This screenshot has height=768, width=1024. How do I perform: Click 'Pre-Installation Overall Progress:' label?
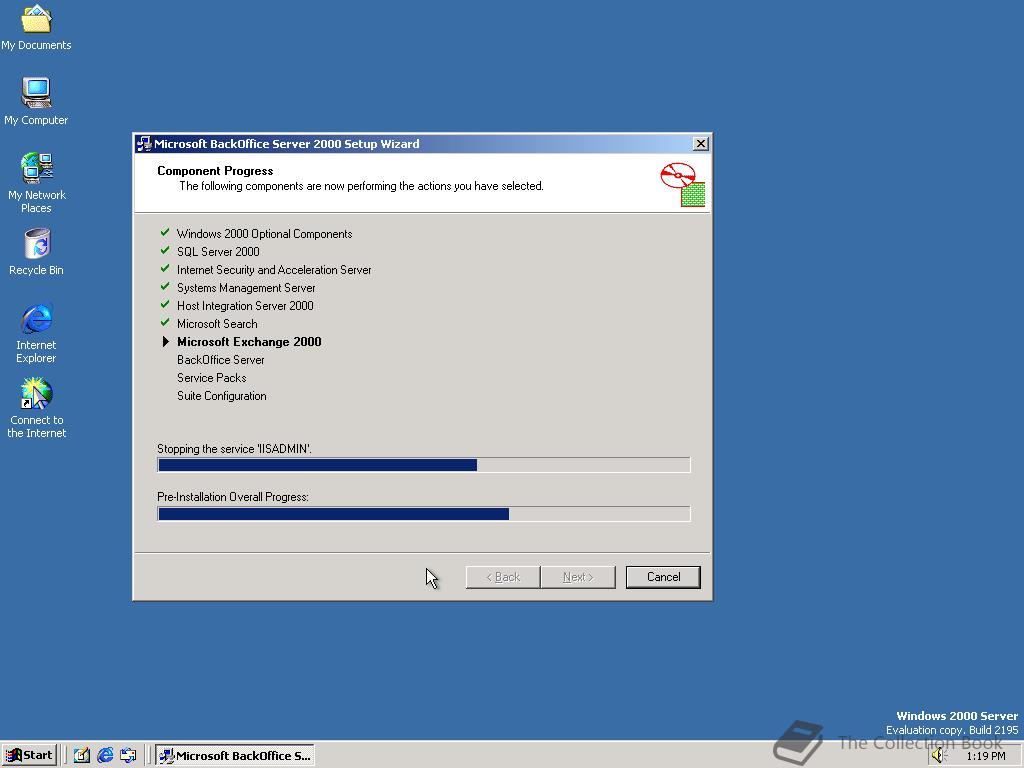click(233, 497)
